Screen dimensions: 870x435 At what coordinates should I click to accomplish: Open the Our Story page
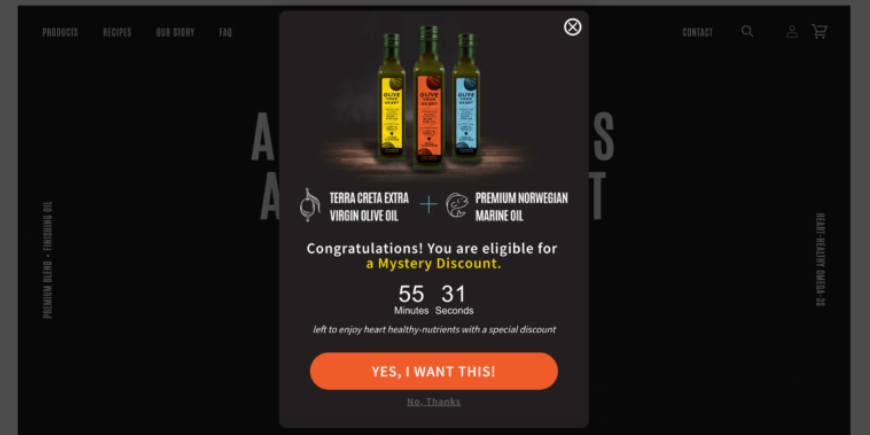(x=175, y=33)
